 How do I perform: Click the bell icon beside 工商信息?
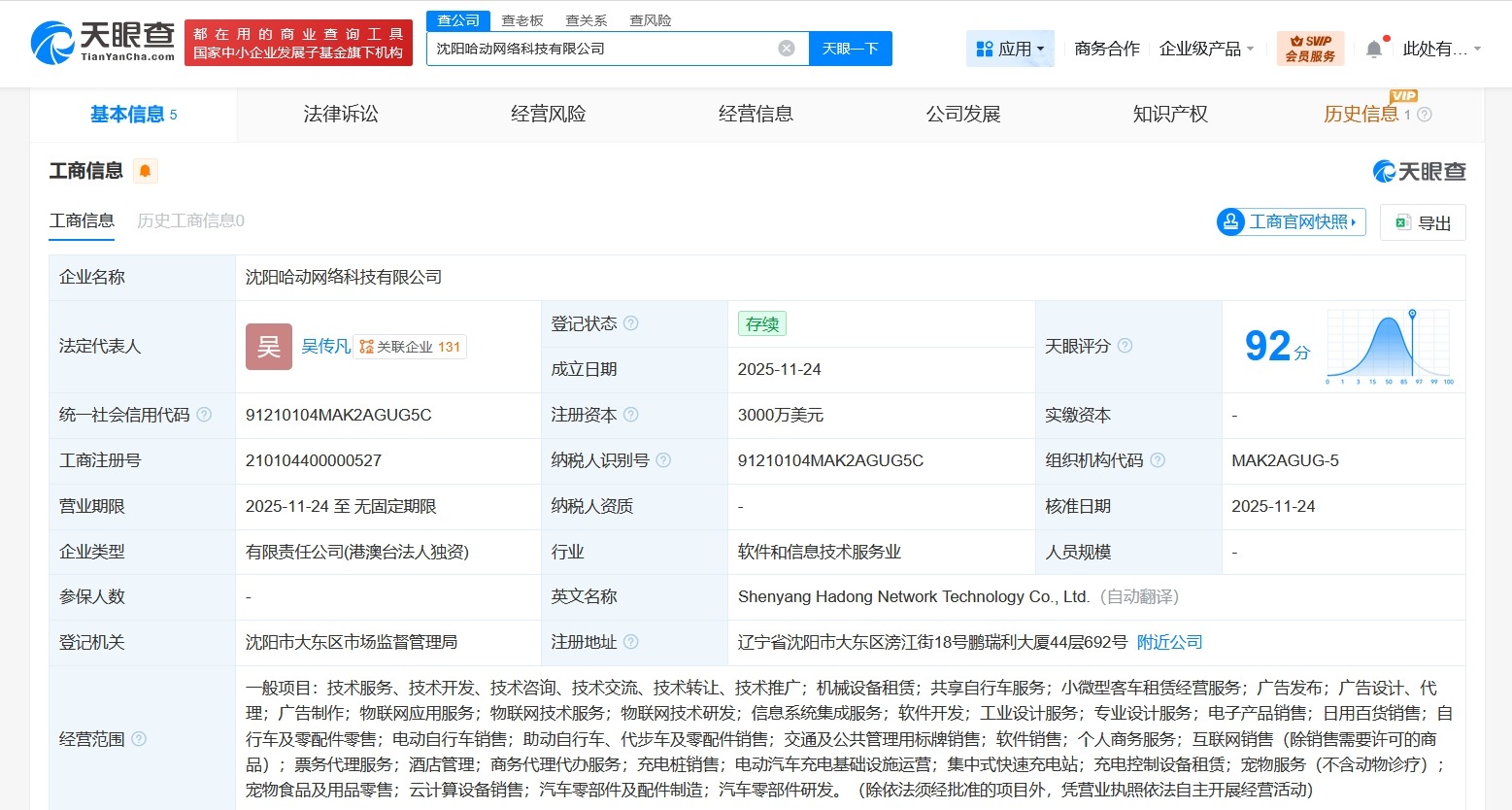pos(146,170)
